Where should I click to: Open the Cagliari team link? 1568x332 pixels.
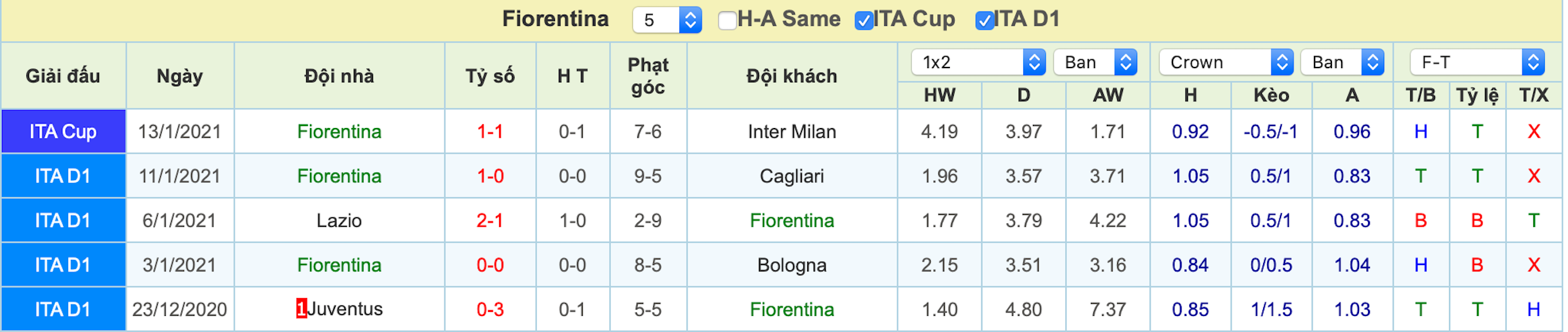792,176
